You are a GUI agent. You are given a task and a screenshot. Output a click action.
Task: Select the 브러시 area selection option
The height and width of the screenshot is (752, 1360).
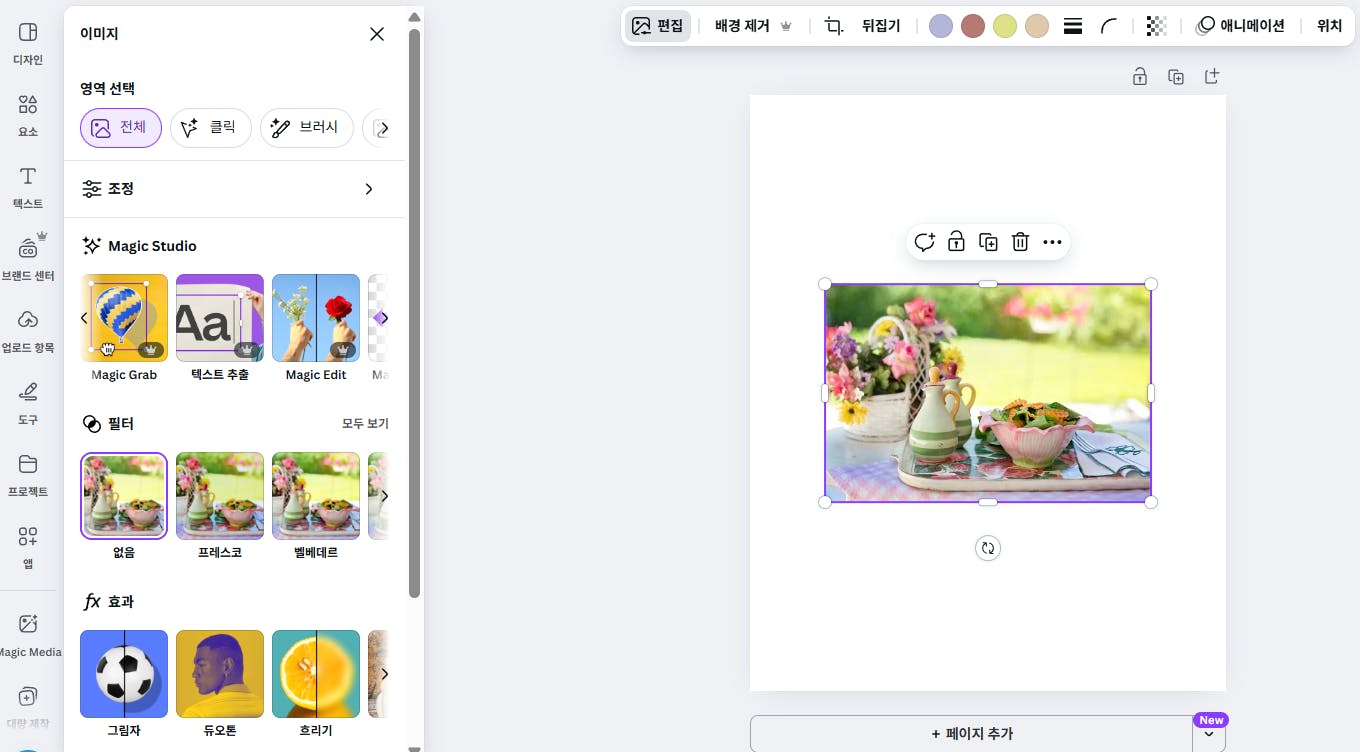(306, 128)
